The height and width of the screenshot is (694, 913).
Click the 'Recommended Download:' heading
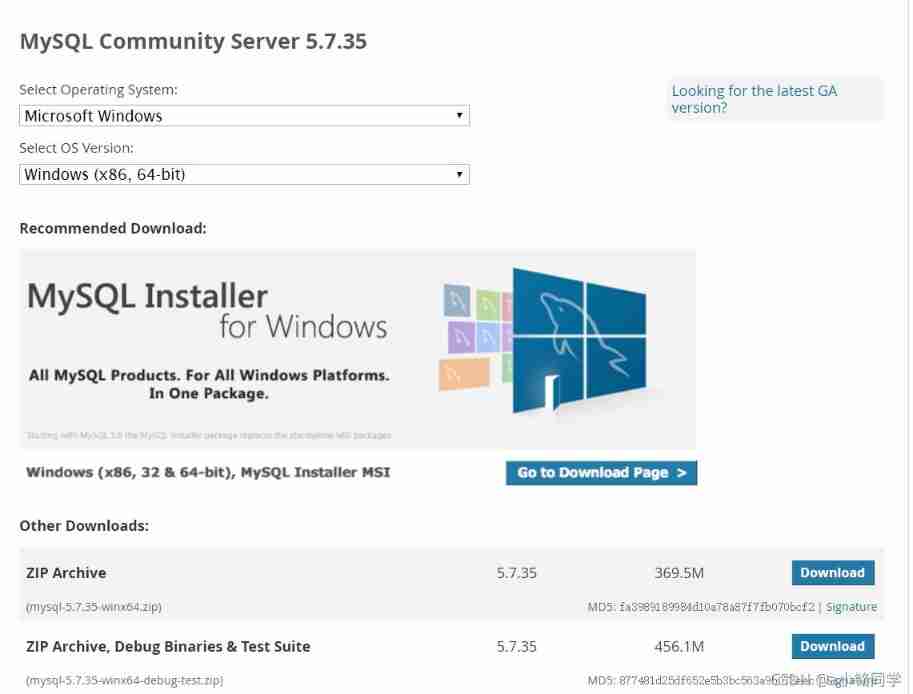[113, 228]
